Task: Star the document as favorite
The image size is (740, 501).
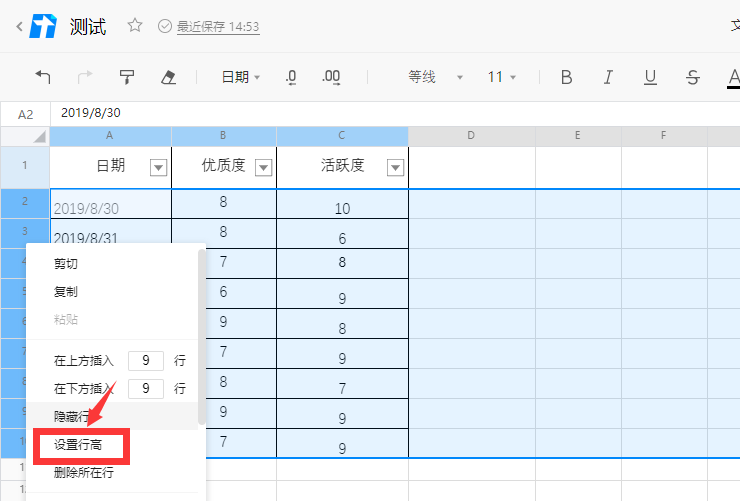Action: click(x=135, y=26)
